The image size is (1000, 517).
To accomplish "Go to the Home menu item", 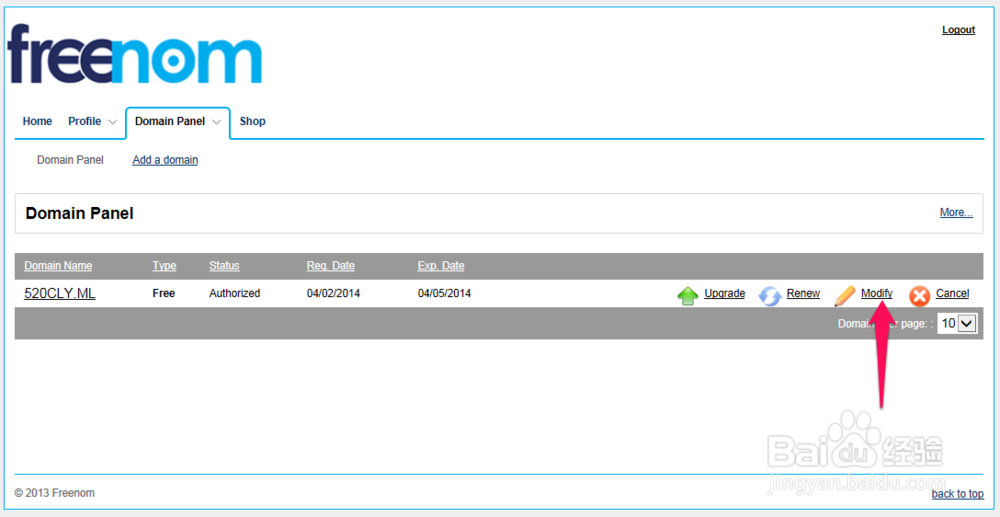I will pos(38,121).
